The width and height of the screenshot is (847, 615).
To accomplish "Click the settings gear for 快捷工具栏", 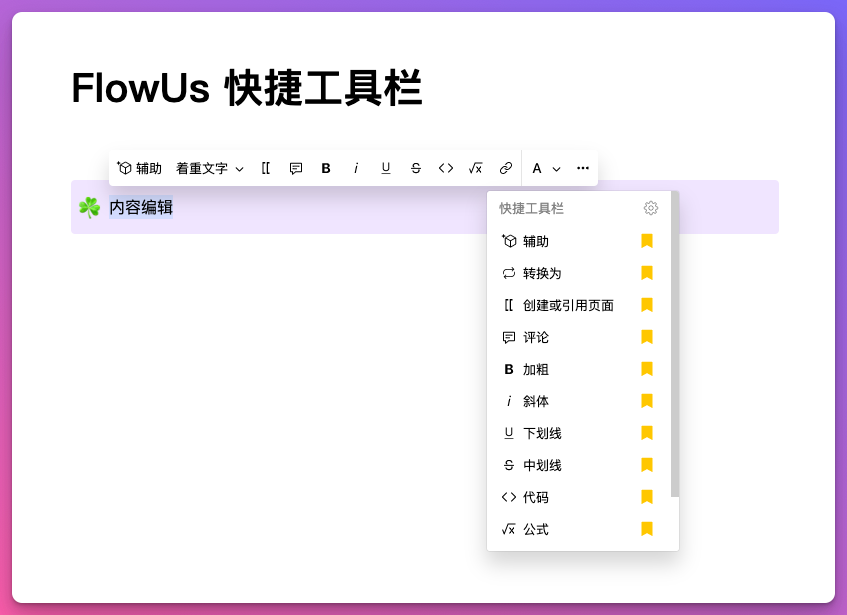I will click(x=651, y=208).
